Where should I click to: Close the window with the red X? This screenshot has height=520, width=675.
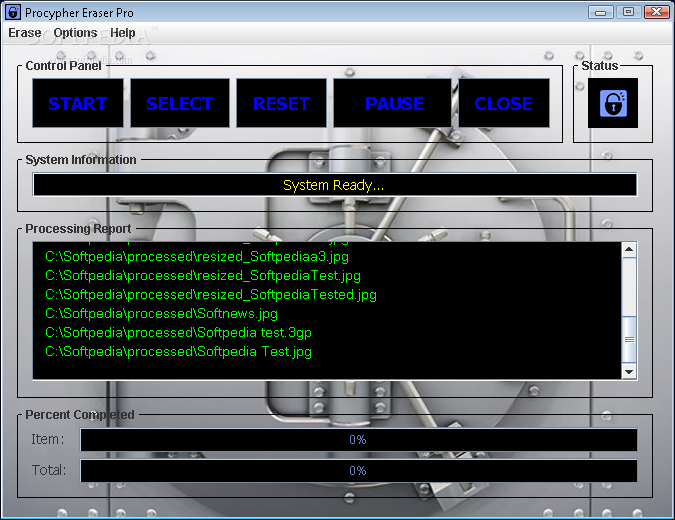click(x=656, y=12)
